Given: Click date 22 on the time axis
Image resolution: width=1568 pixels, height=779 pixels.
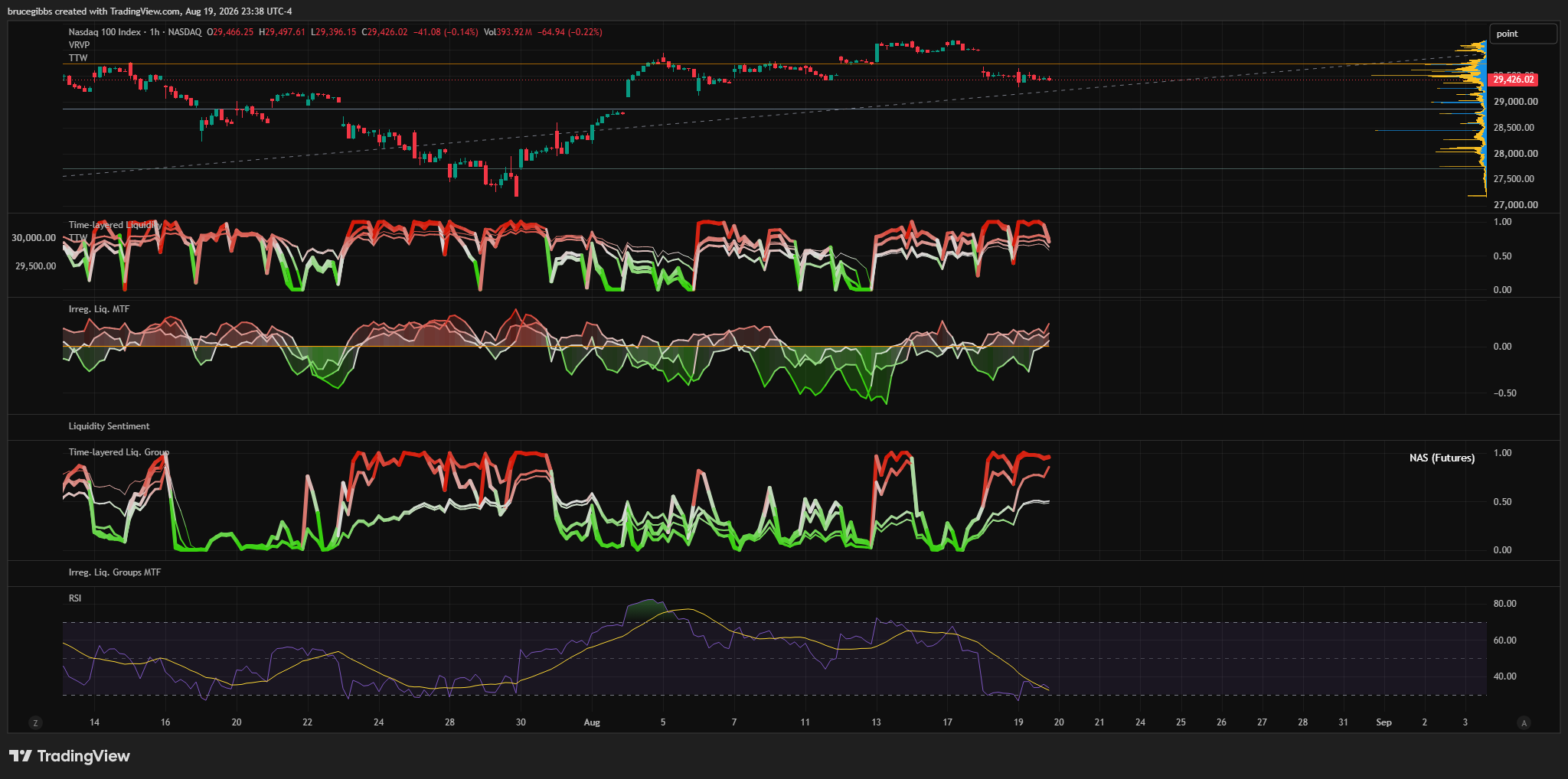Looking at the screenshot, I should pyautogui.click(x=307, y=722).
